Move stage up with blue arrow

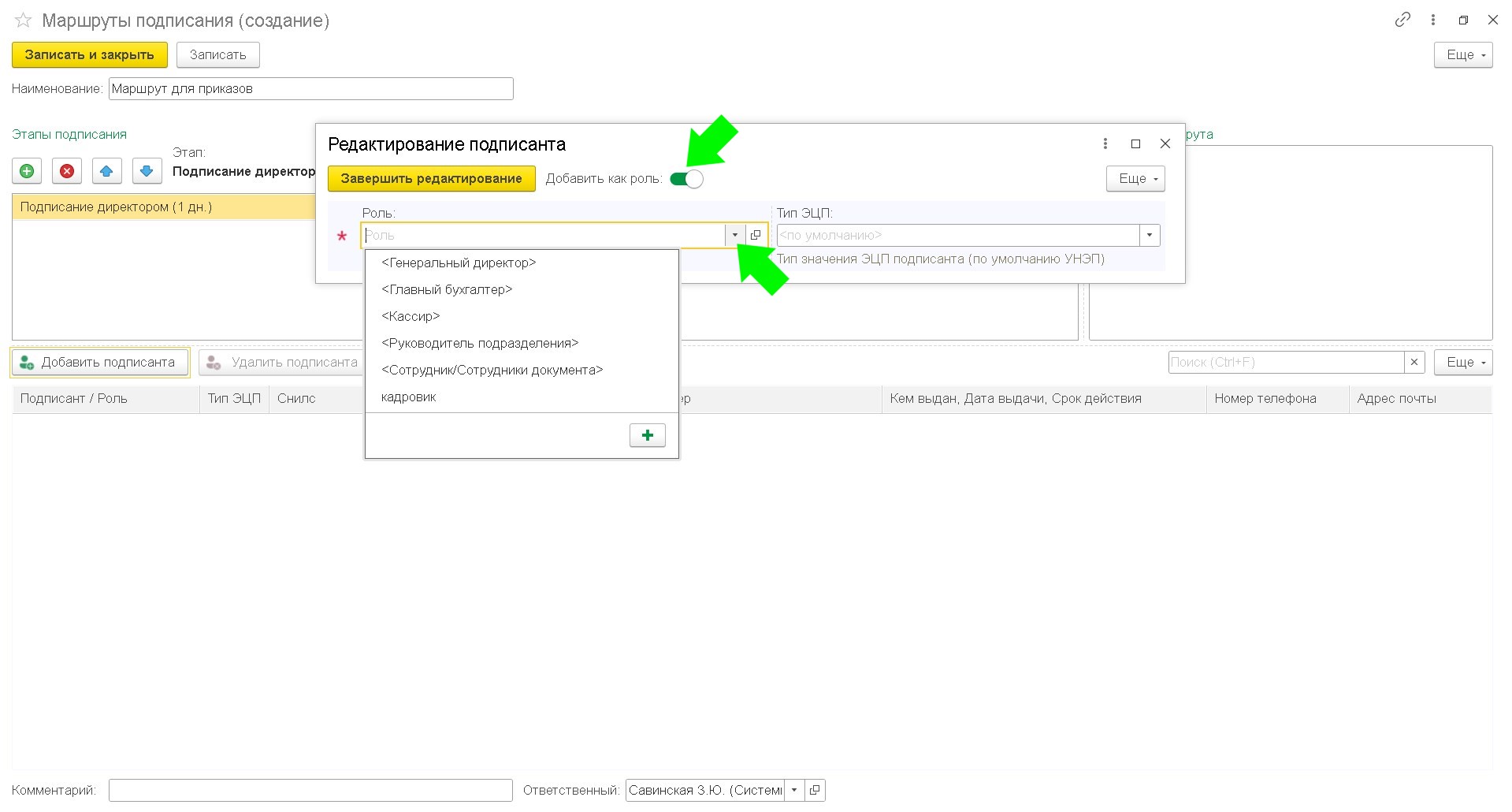tap(106, 171)
